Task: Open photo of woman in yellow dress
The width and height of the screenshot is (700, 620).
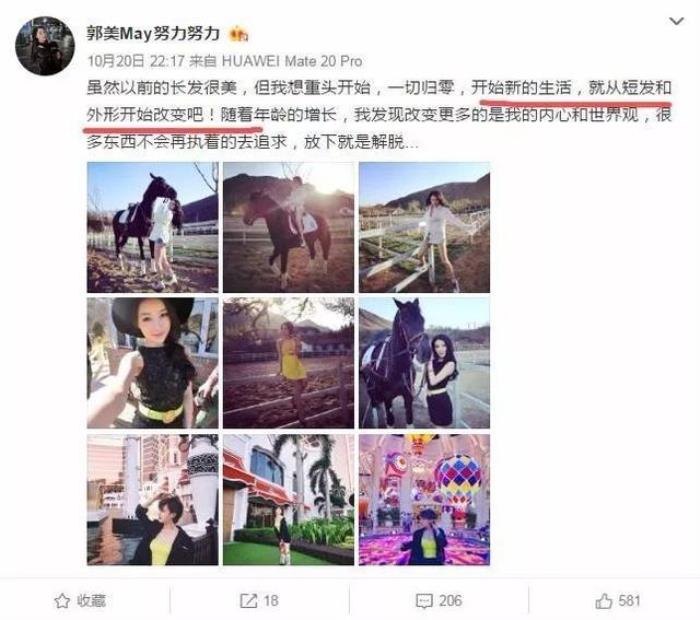Action: [288, 363]
